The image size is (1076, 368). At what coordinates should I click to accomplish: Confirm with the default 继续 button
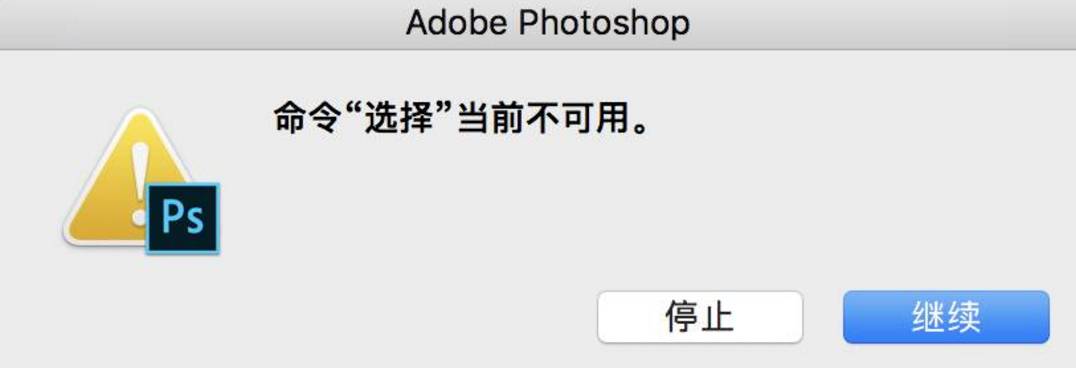tap(946, 317)
